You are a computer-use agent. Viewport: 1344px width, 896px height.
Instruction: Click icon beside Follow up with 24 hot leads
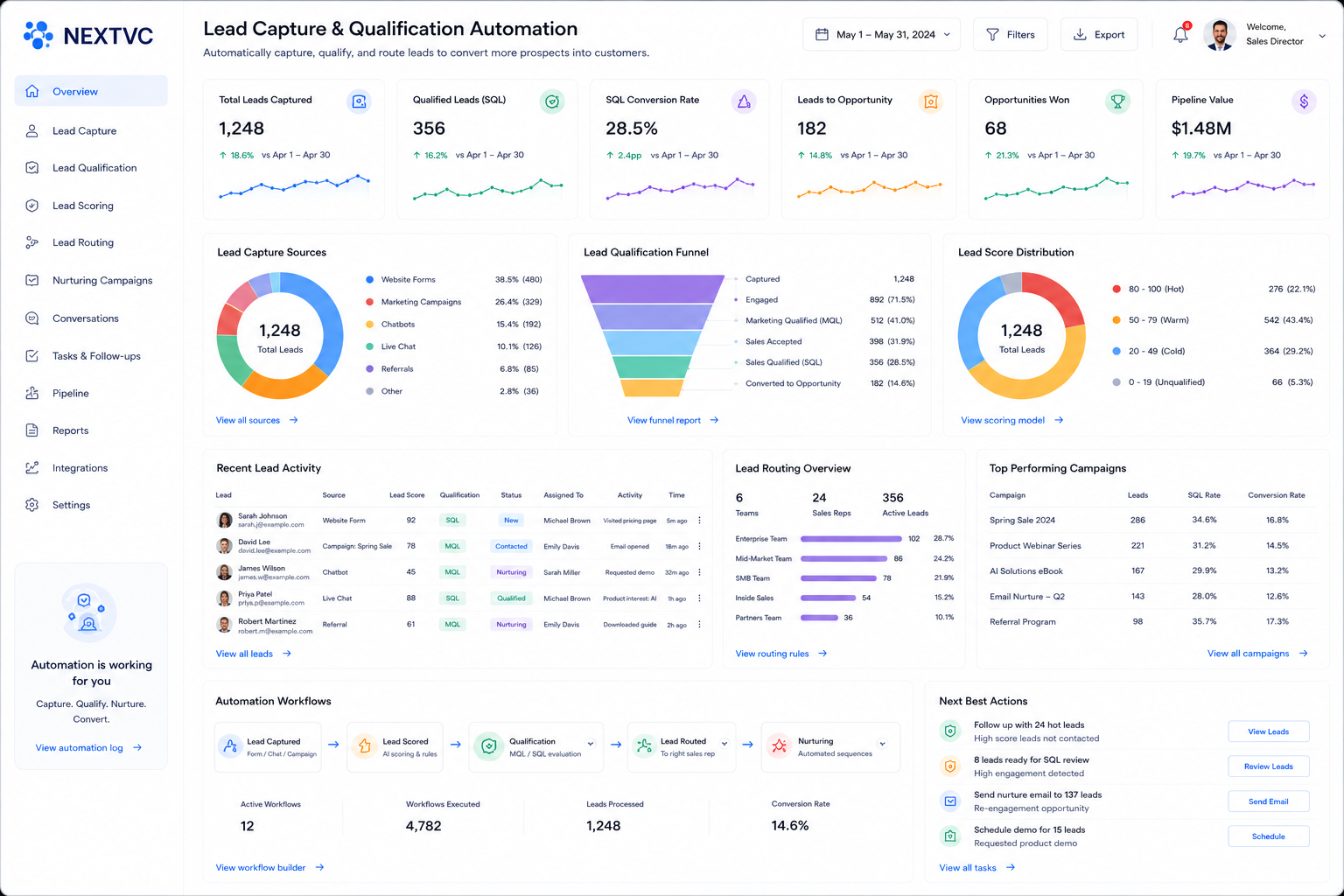950,731
